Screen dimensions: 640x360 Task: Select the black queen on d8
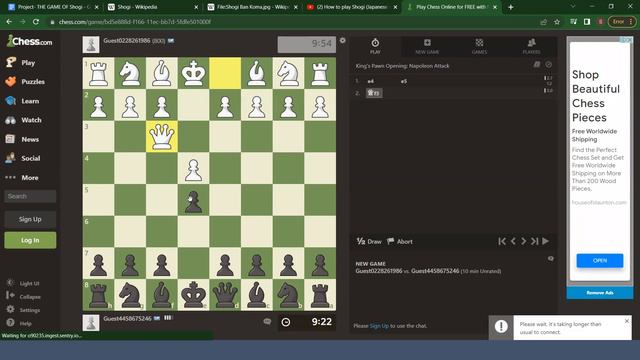225,295
